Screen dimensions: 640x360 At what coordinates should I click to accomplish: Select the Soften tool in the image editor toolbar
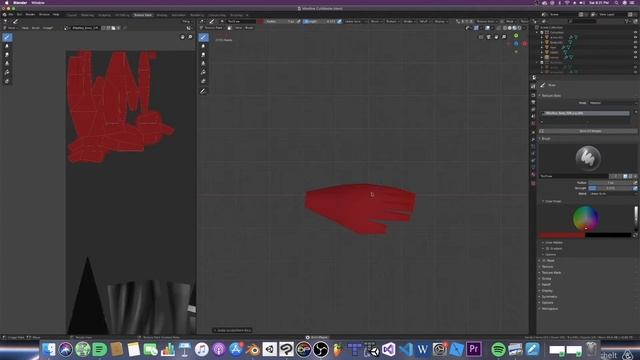pyautogui.click(x=7, y=46)
